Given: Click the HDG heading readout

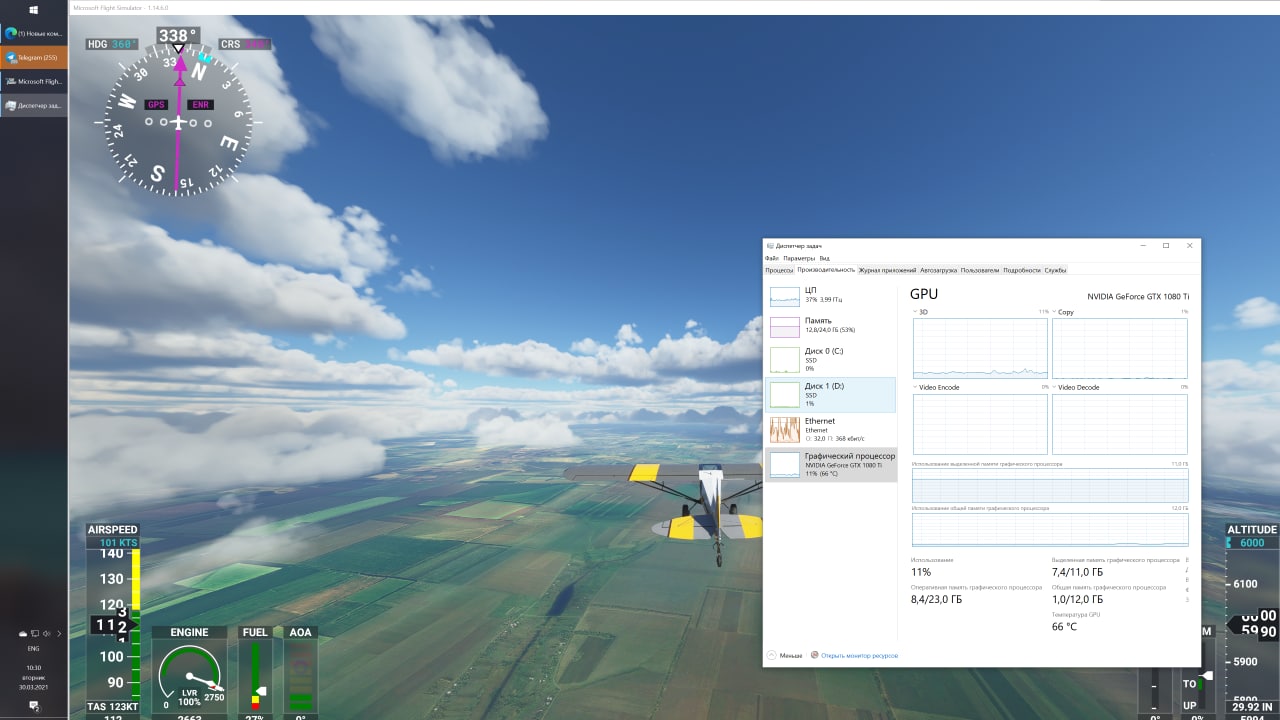Looking at the screenshot, I should (x=111, y=44).
